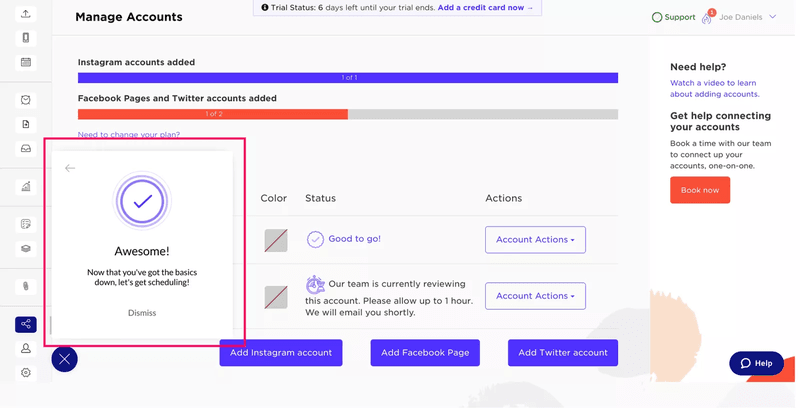Image resolution: width=800 pixels, height=408 pixels.
Task: Select the share accounts icon in sidebar
Action: point(26,324)
